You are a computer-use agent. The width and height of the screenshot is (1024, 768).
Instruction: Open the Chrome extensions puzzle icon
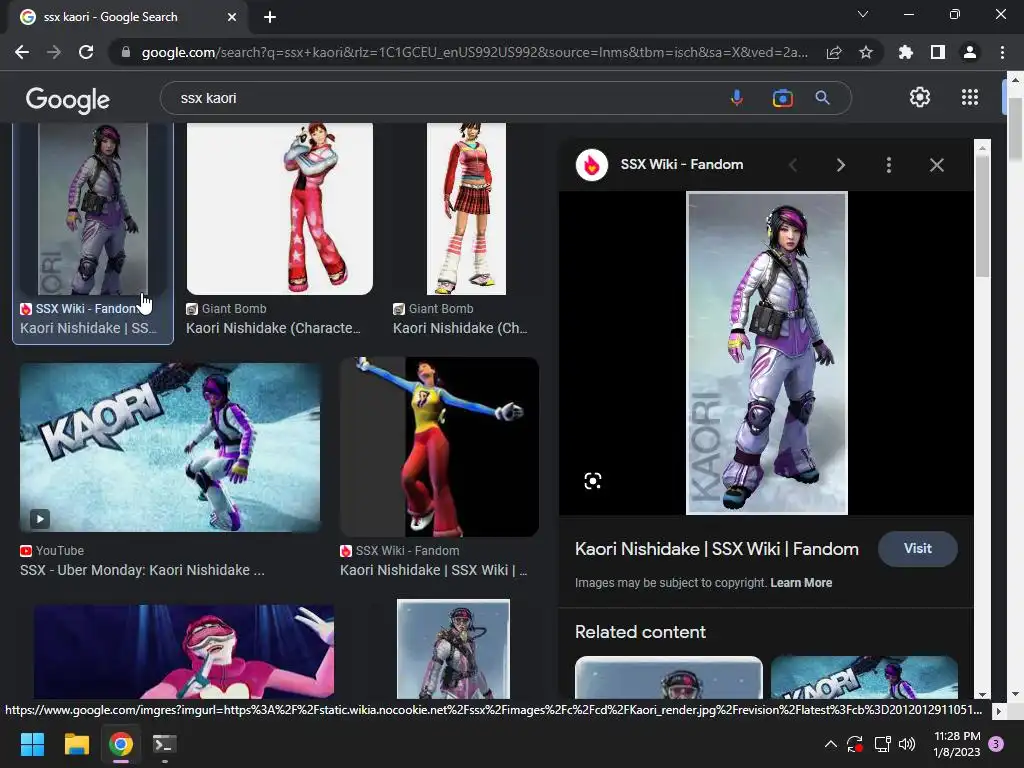pos(906,52)
